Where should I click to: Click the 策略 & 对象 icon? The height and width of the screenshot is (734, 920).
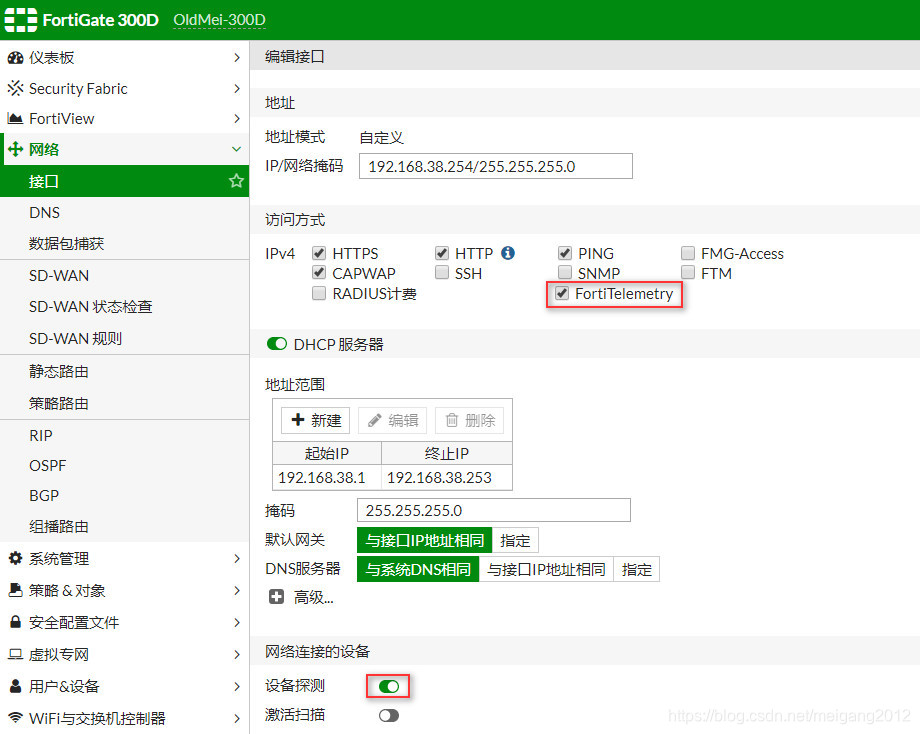pyautogui.click(x=15, y=590)
